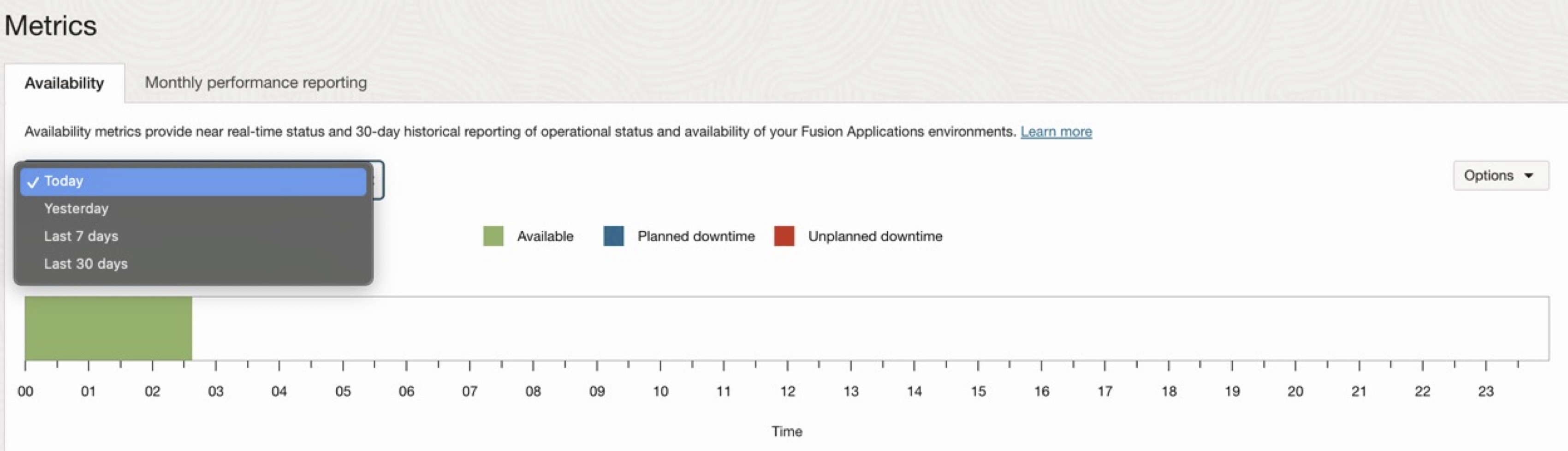Click the checkmark beside Today

(33, 181)
